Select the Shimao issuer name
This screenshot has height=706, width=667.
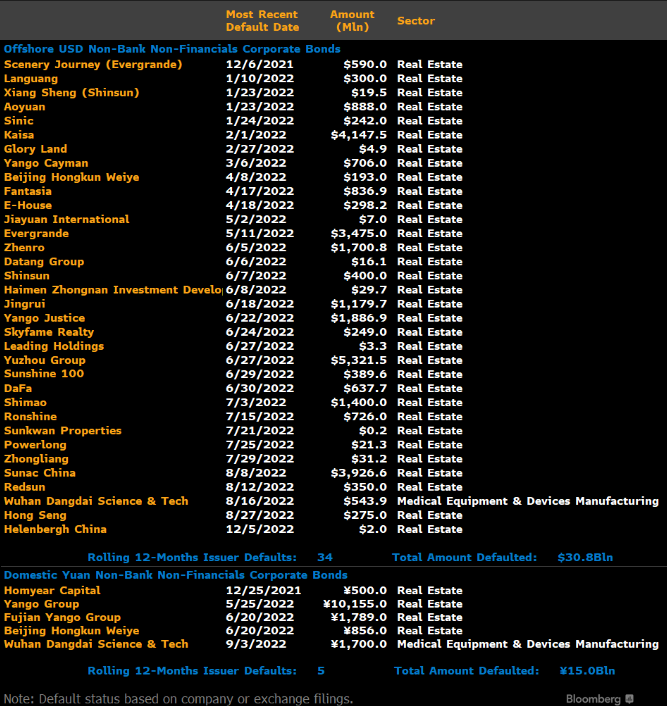coord(25,403)
